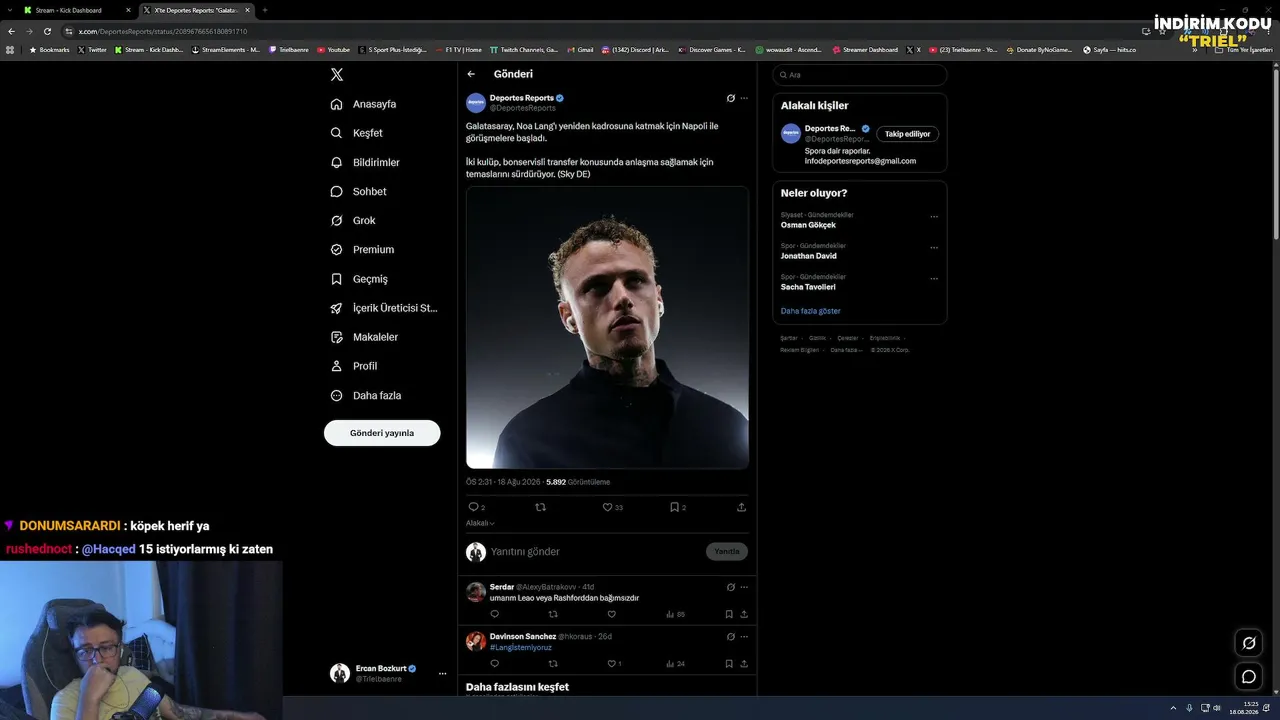
Task: Open Sohbet in the sidebar
Action: click(x=359, y=191)
